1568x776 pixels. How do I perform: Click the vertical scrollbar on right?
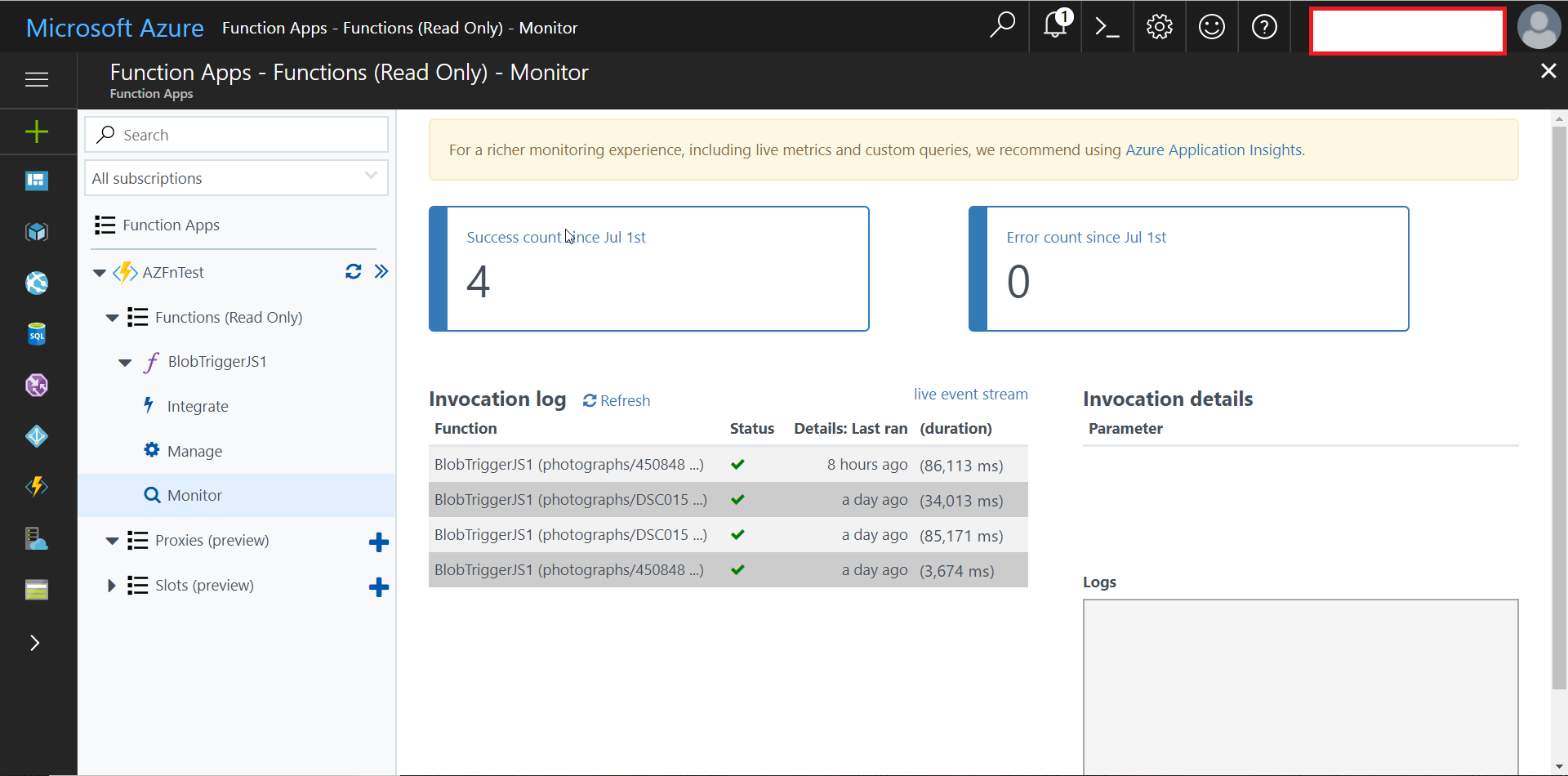click(1559, 408)
